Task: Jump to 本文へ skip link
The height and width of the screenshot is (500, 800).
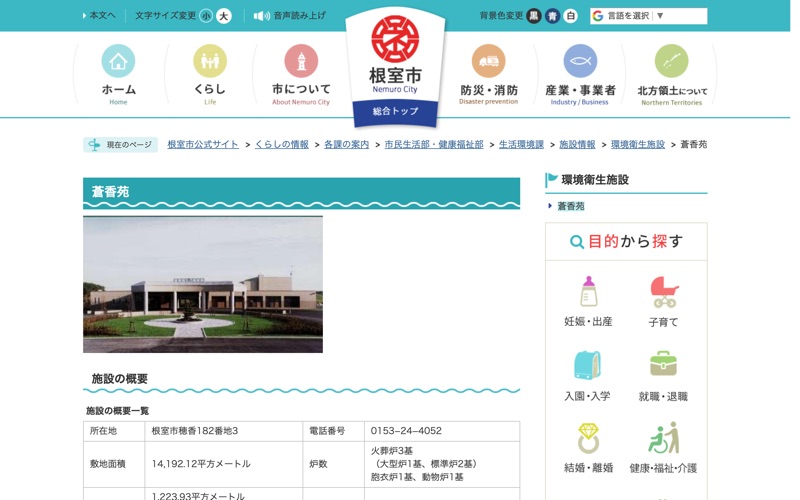Action: point(99,16)
